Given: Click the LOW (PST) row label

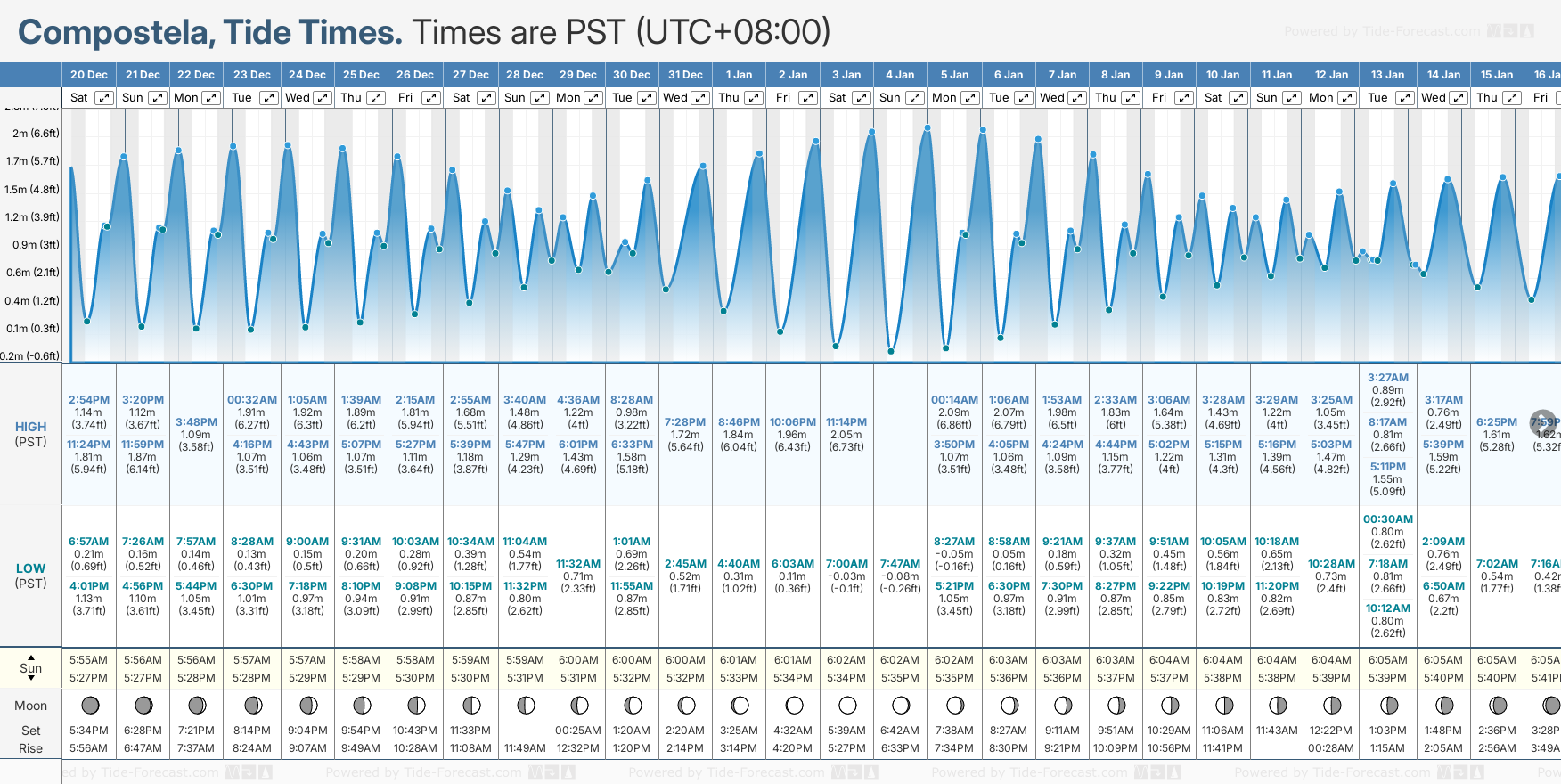Looking at the screenshot, I should (30, 576).
